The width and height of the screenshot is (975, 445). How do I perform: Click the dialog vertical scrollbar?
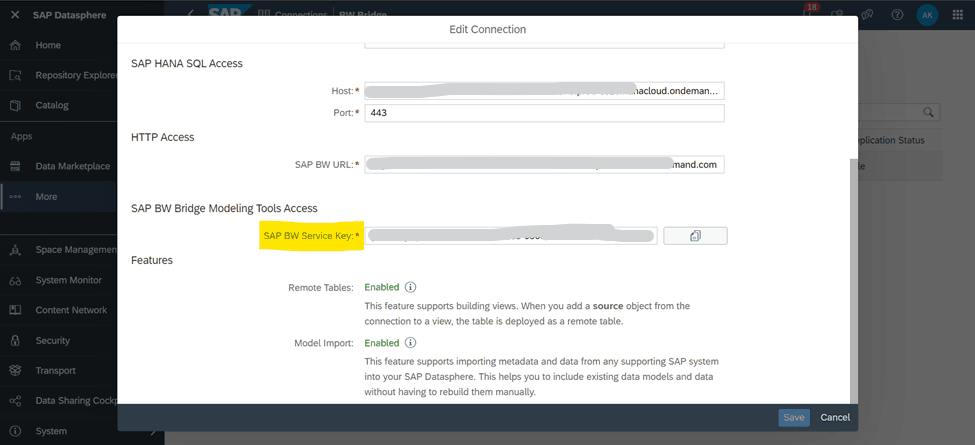(854, 280)
